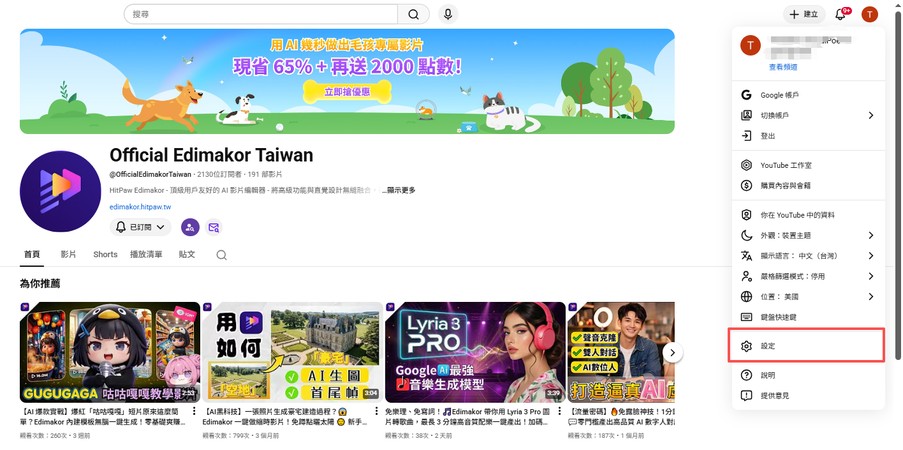Click the translate icon for 顯示語言
Viewport: 903px width, 450px height.
click(x=746, y=255)
